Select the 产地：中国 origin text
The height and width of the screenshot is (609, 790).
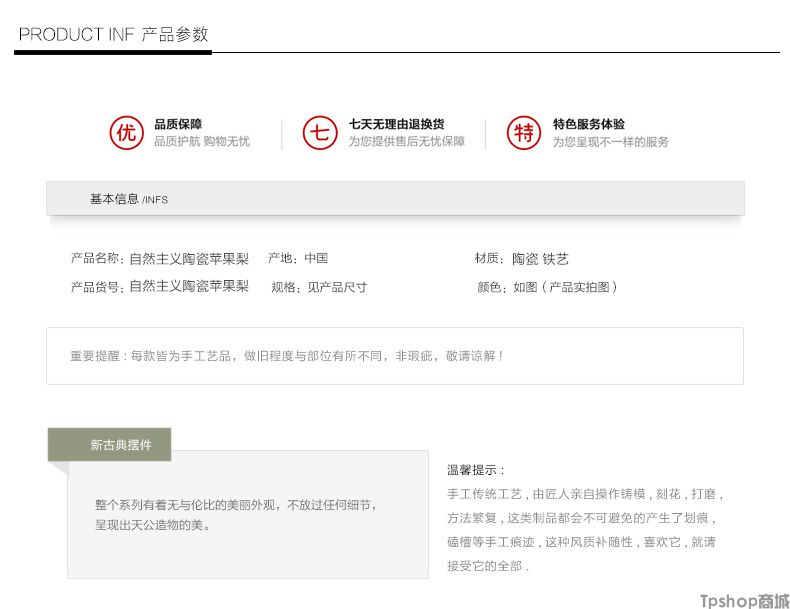[x=298, y=258]
